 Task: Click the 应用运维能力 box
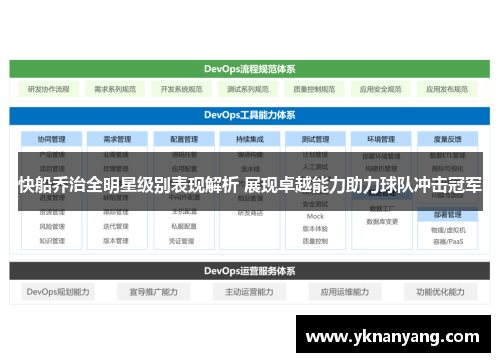[x=345, y=292]
